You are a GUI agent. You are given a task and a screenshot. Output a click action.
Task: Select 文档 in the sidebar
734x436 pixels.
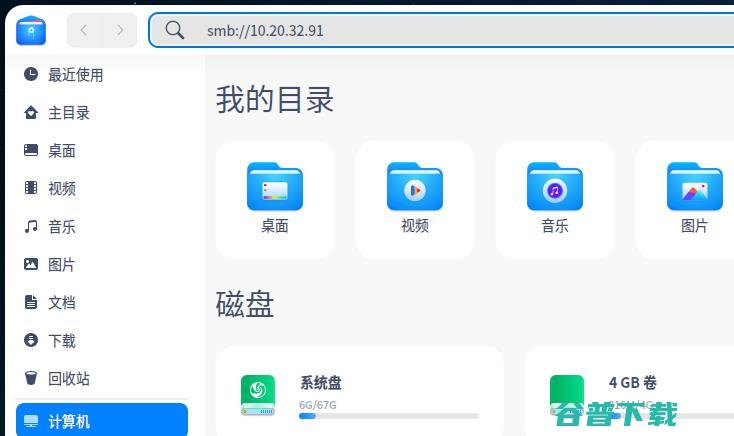(x=102, y=303)
